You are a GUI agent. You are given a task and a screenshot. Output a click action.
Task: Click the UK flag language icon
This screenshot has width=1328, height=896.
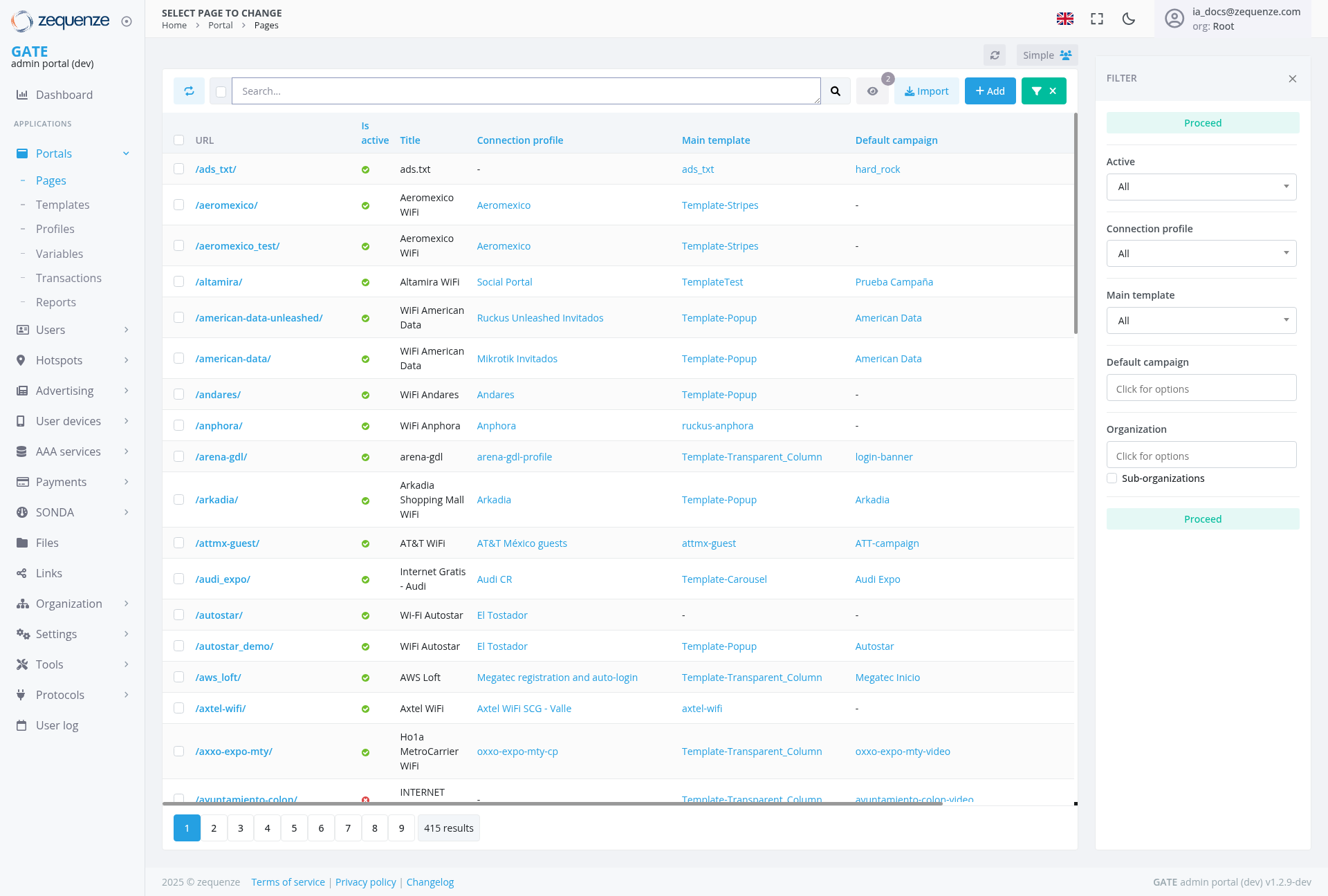(1065, 19)
